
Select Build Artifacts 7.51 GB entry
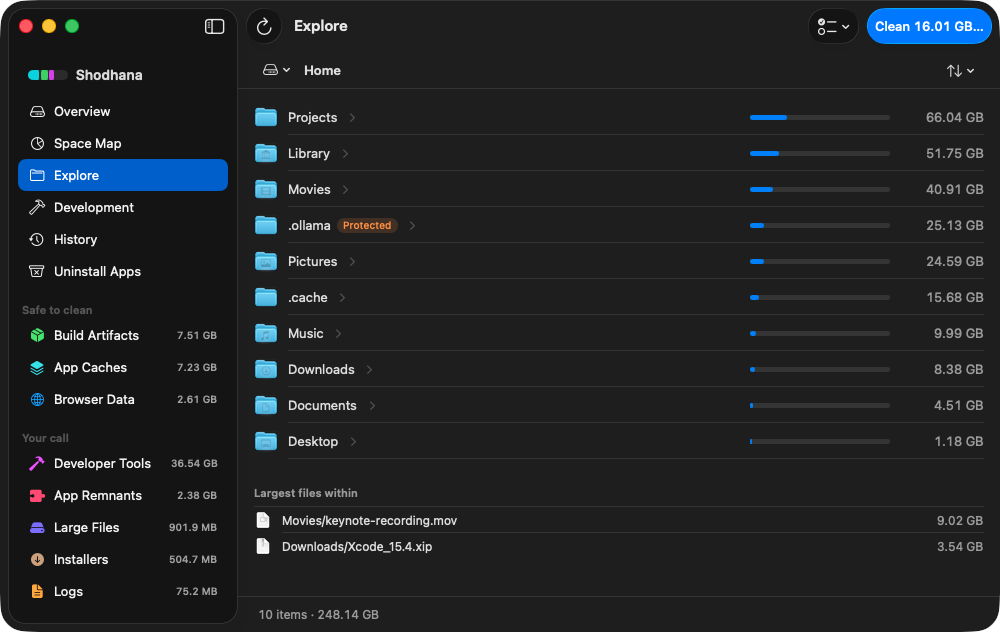(123, 335)
